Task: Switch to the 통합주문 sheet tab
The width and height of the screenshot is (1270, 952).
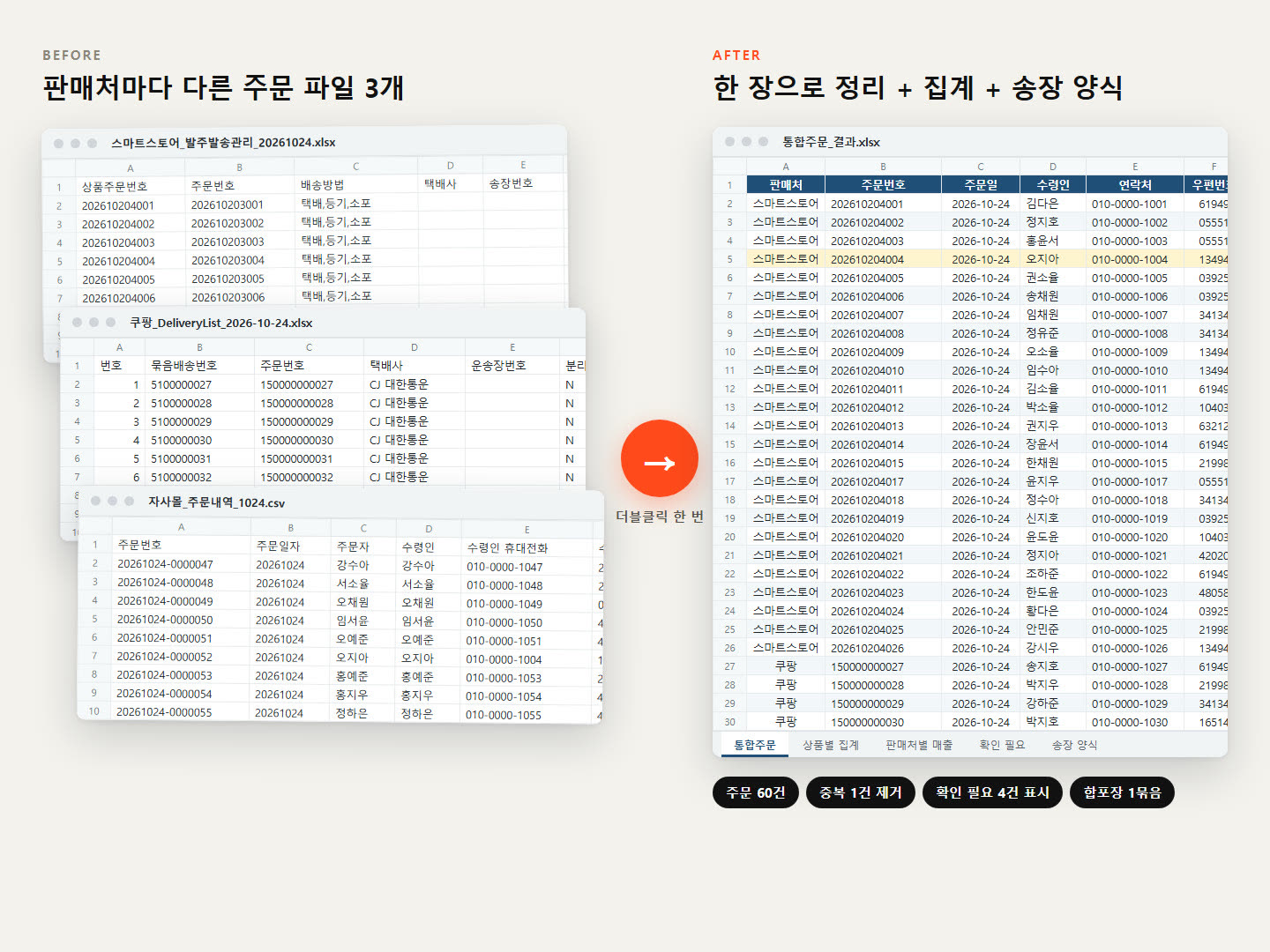Action: coord(755,745)
